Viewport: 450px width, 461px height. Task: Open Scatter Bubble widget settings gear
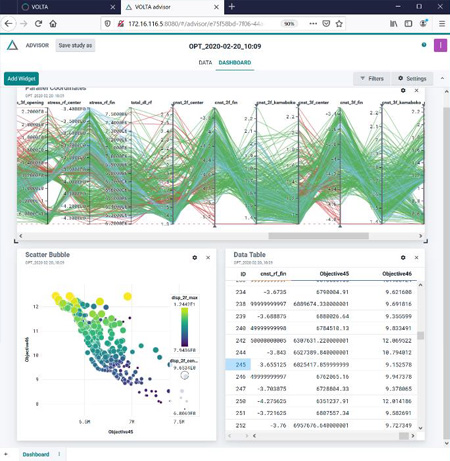click(x=195, y=257)
